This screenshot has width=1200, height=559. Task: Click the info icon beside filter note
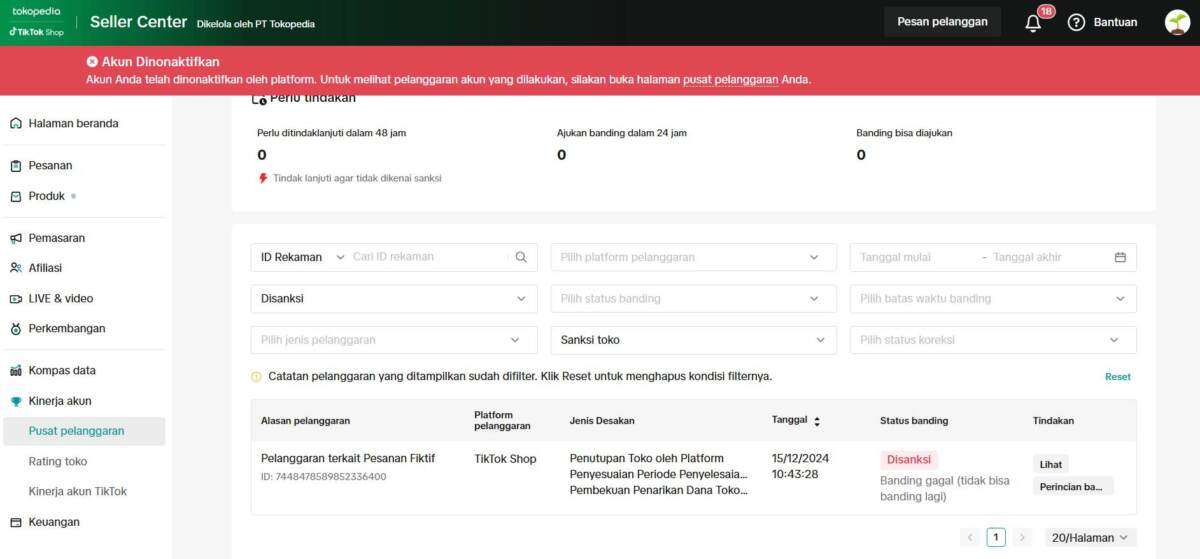pos(256,377)
